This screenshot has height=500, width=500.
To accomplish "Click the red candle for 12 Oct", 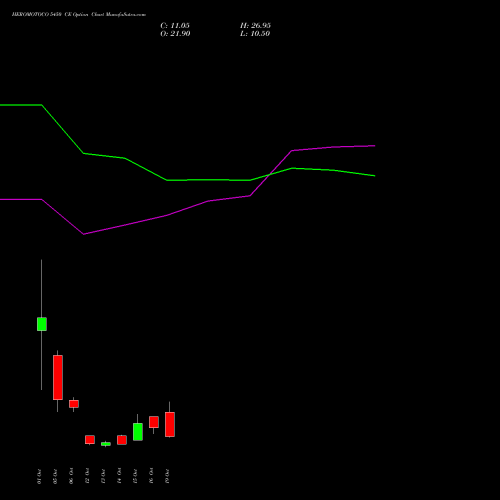I will (x=90, y=439).
